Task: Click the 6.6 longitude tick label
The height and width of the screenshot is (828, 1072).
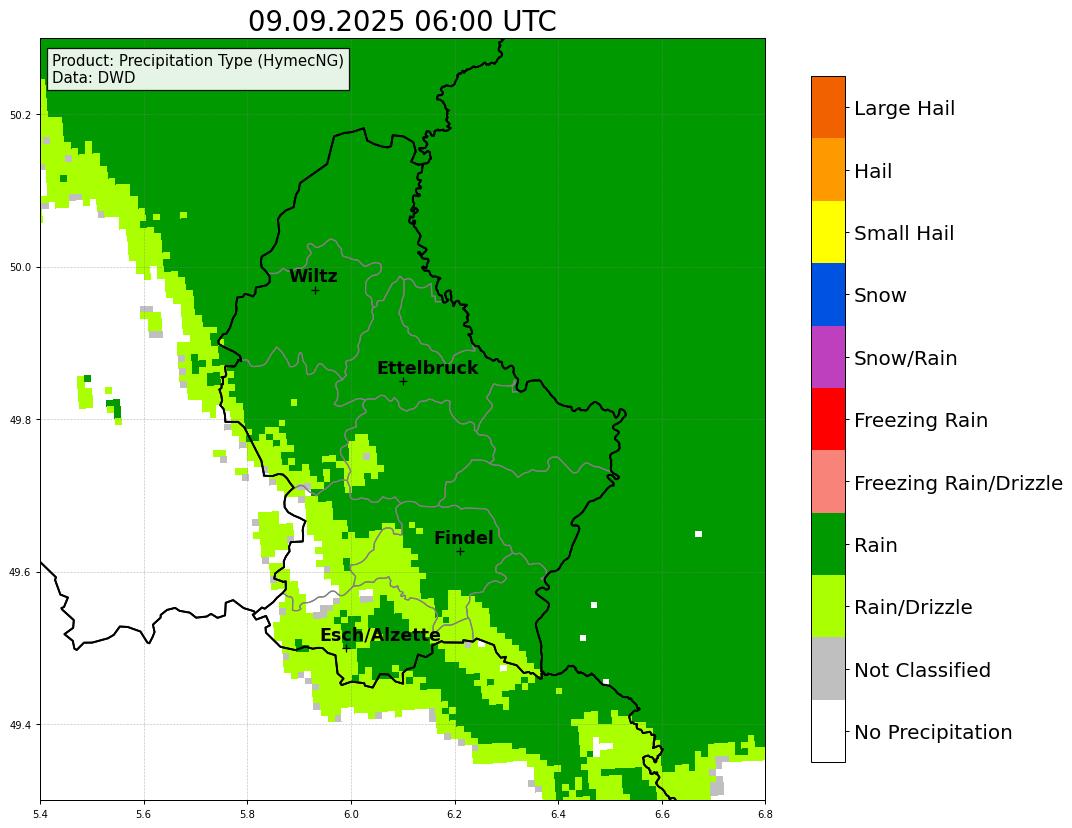Action: point(662,814)
